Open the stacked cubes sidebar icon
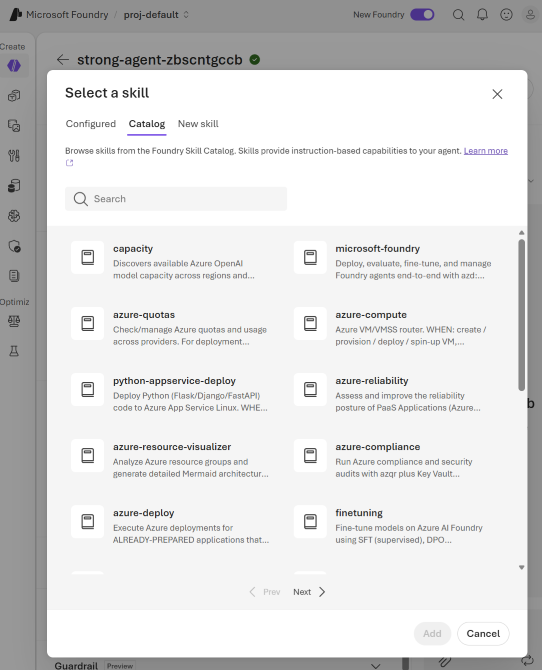The height and width of the screenshot is (670, 542). click(14, 96)
